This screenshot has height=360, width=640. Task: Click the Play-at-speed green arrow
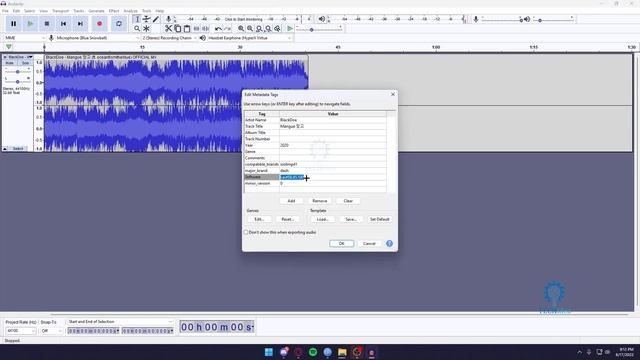290,29
